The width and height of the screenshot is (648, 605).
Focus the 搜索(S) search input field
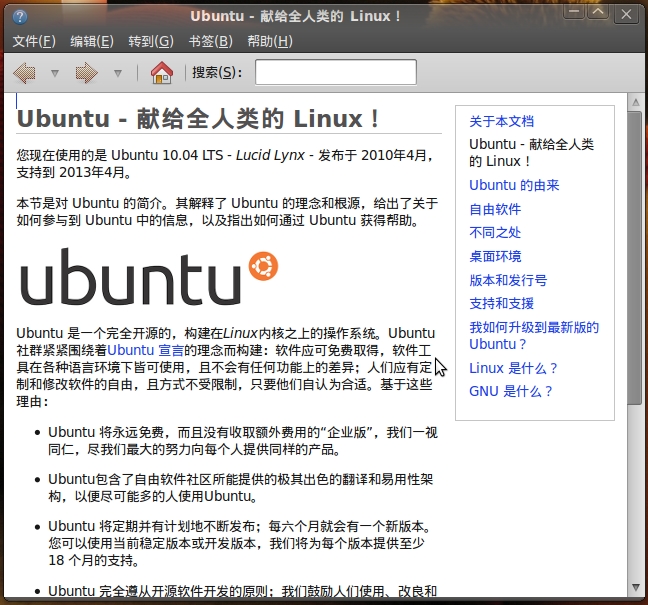pyautogui.click(x=336, y=72)
